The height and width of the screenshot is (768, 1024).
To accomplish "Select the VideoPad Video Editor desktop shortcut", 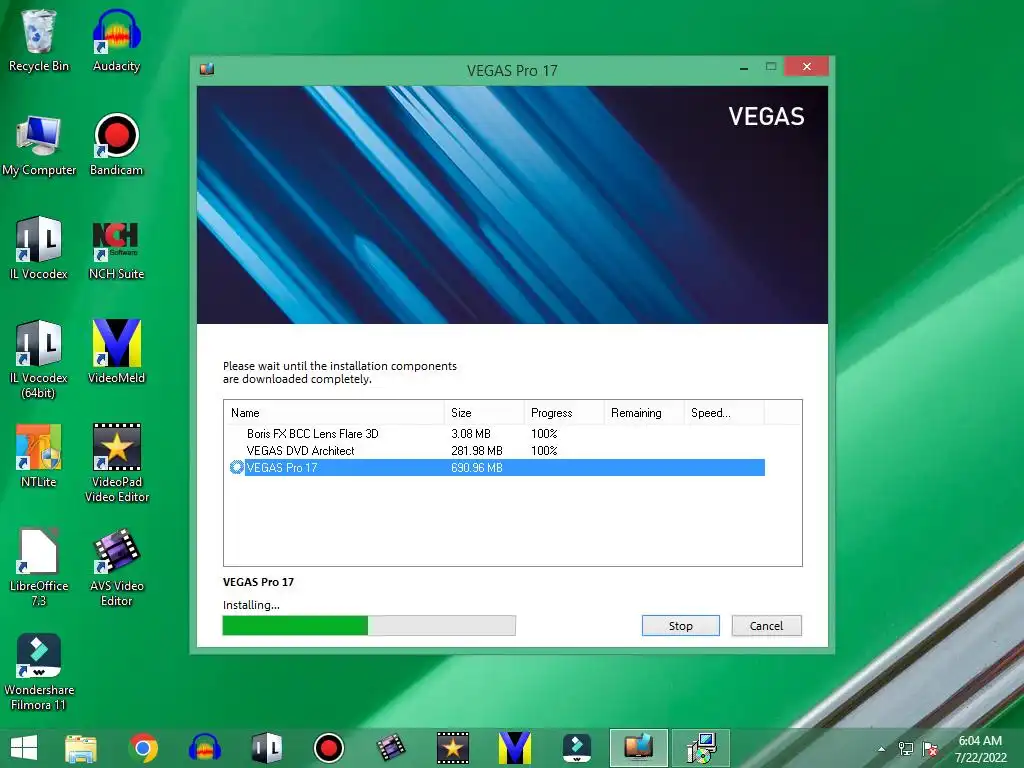I will pyautogui.click(x=116, y=463).
